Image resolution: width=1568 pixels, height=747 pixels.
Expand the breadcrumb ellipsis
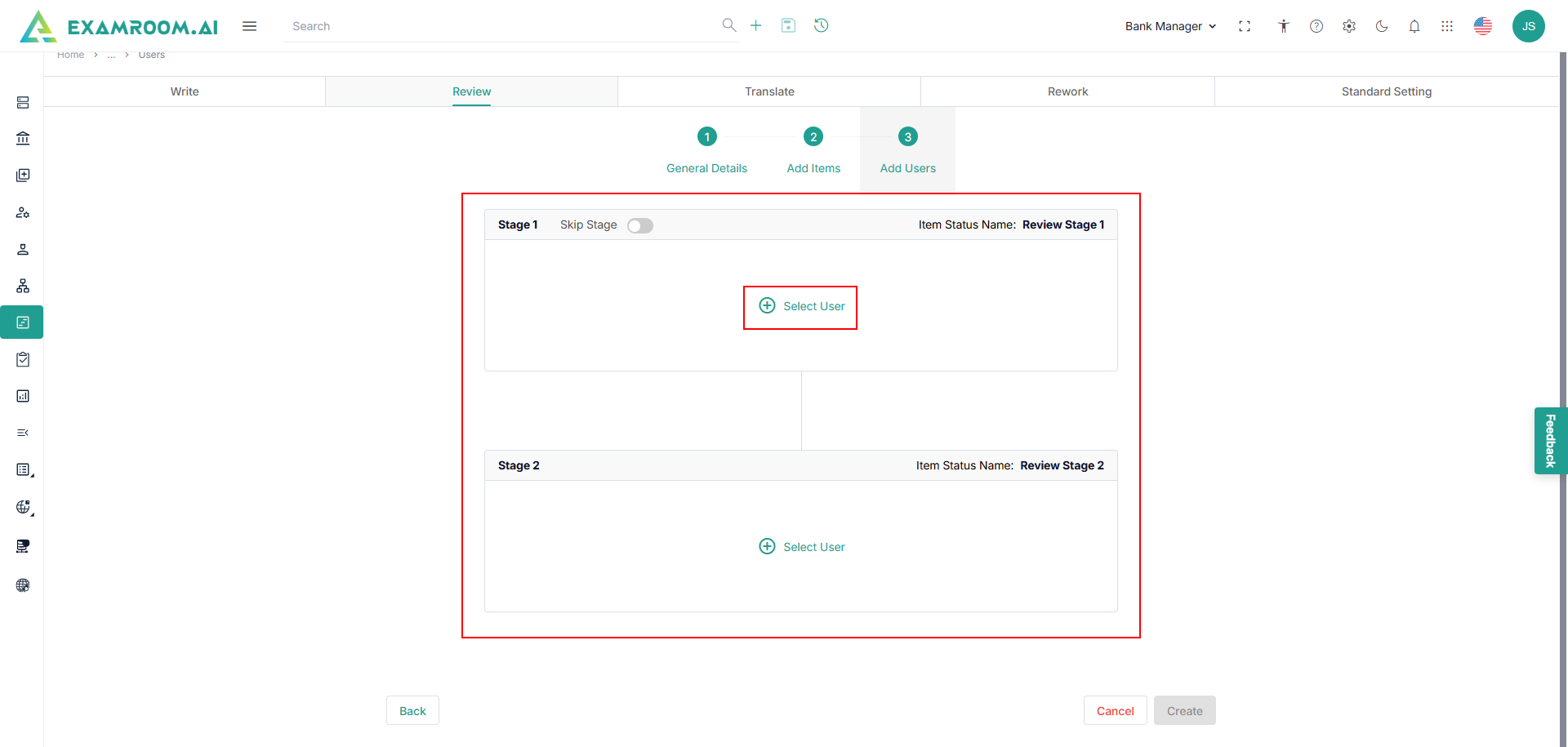[111, 55]
